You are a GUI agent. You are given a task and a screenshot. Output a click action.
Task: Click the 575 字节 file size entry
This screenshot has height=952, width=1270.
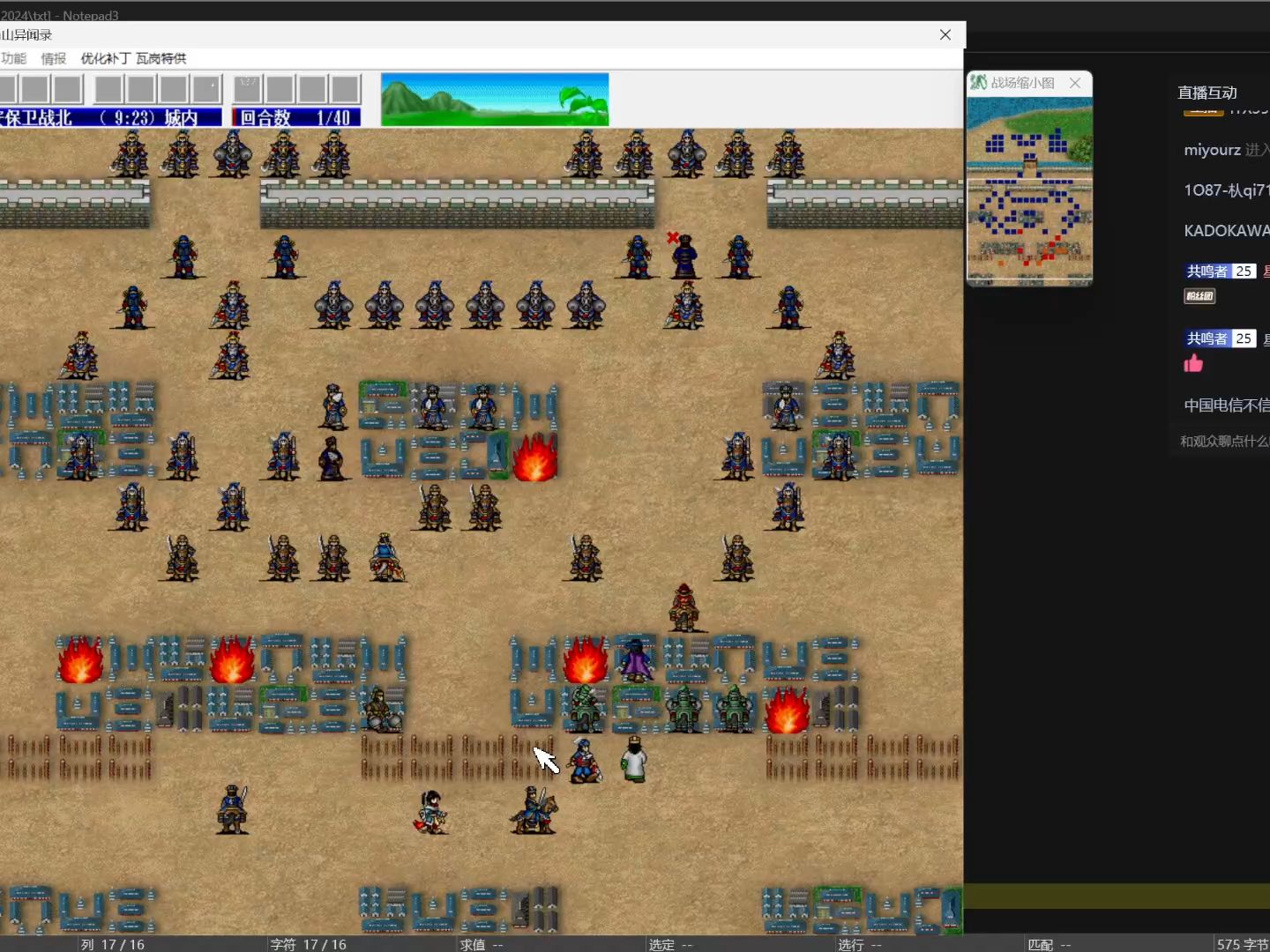[x=1243, y=944]
